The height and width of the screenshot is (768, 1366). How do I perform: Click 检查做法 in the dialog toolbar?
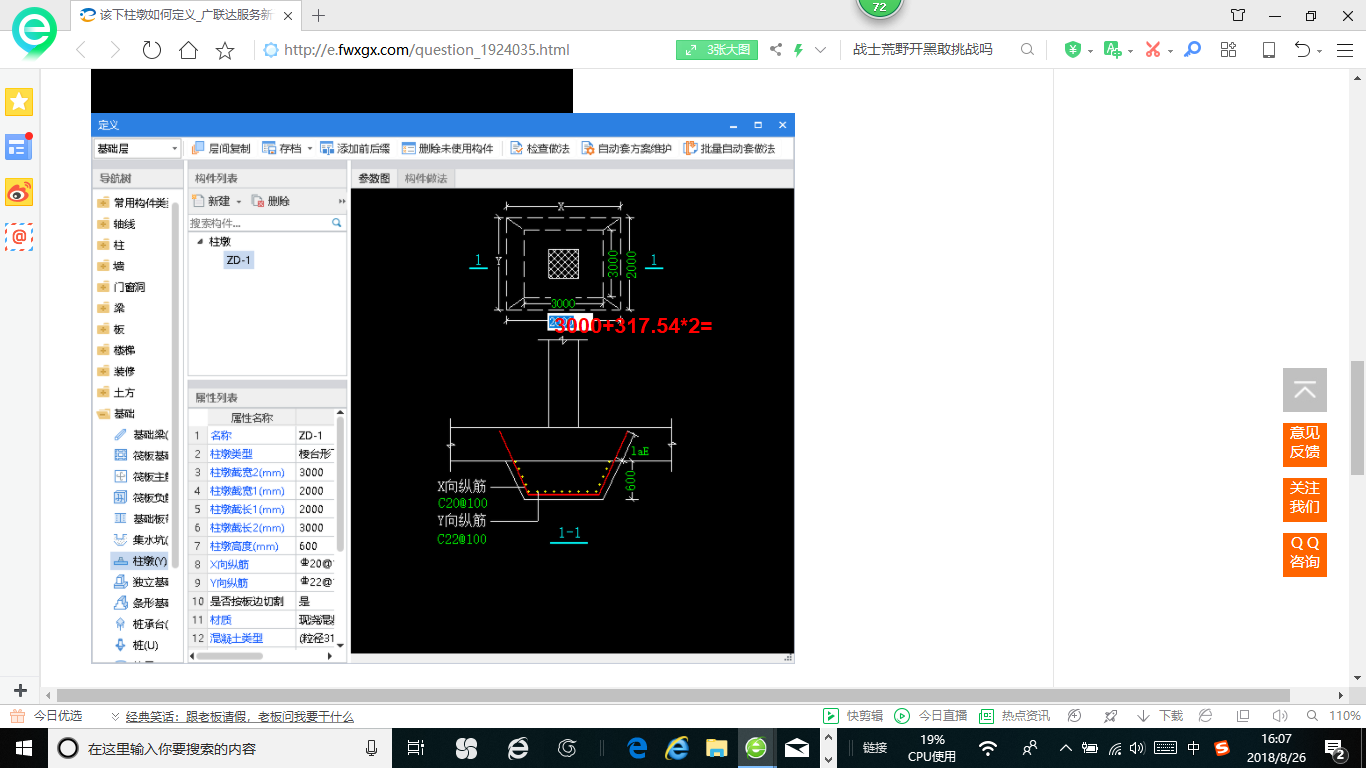[539, 148]
